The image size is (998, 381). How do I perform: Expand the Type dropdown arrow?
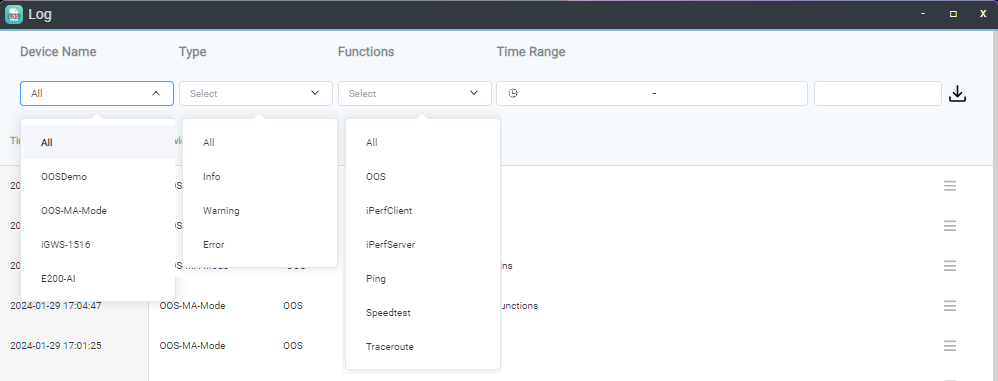[315, 94]
